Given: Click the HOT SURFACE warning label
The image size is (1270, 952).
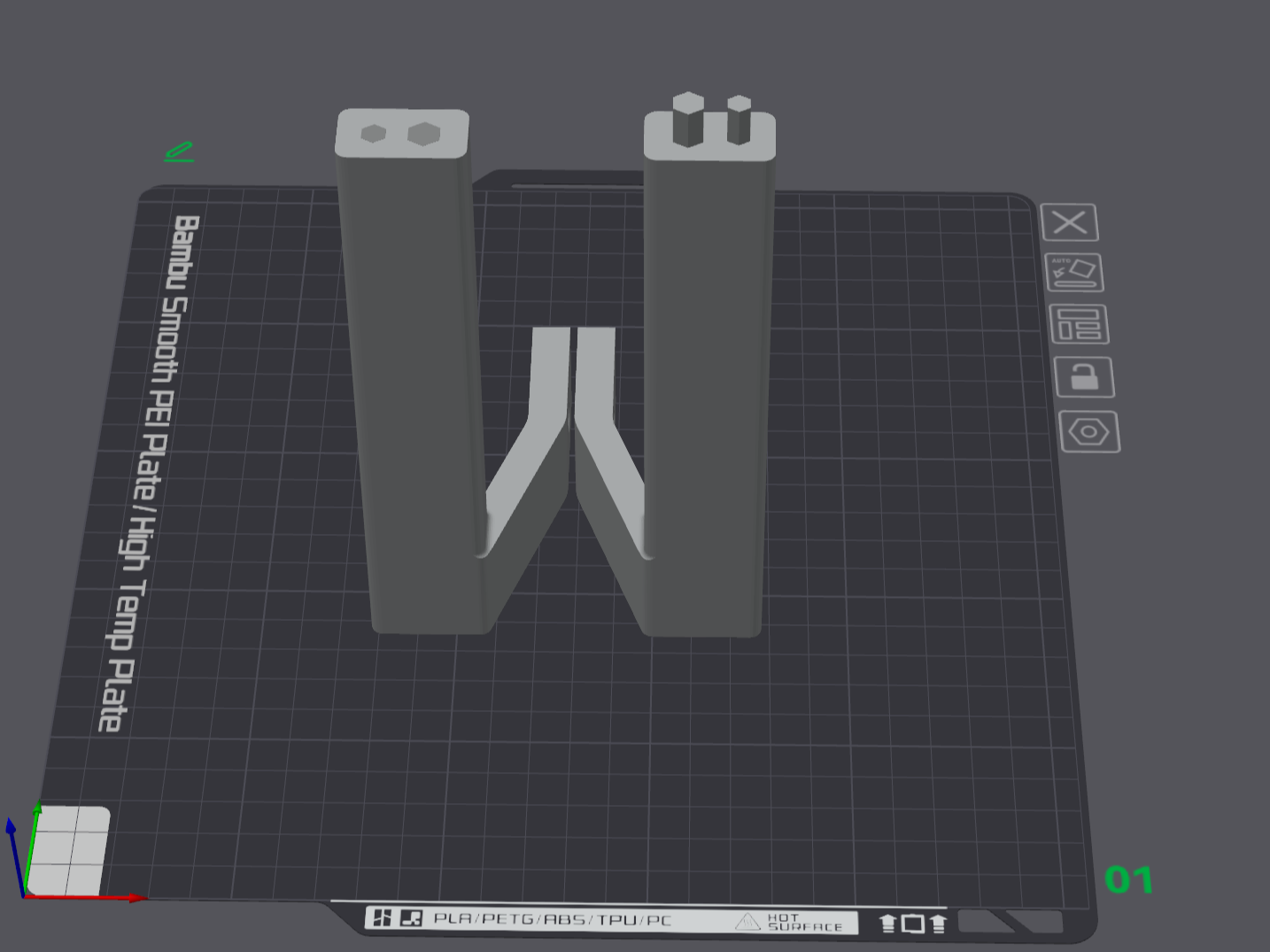Looking at the screenshot, I should (789, 923).
